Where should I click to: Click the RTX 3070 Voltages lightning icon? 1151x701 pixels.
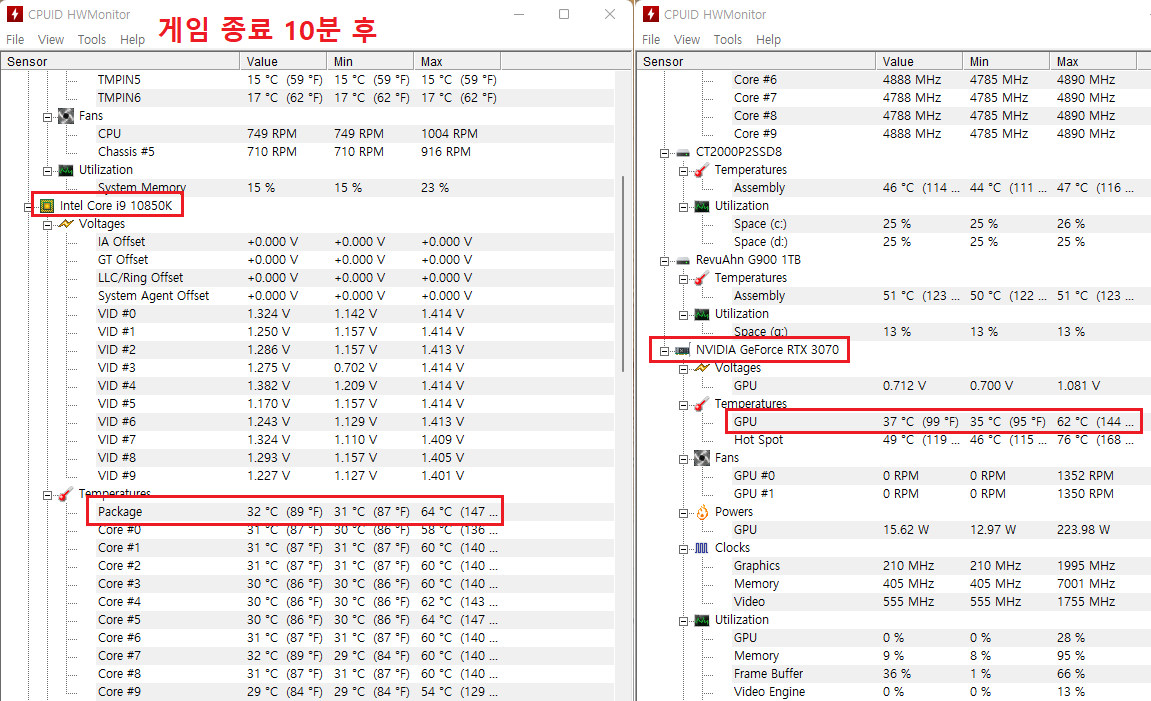[702, 368]
